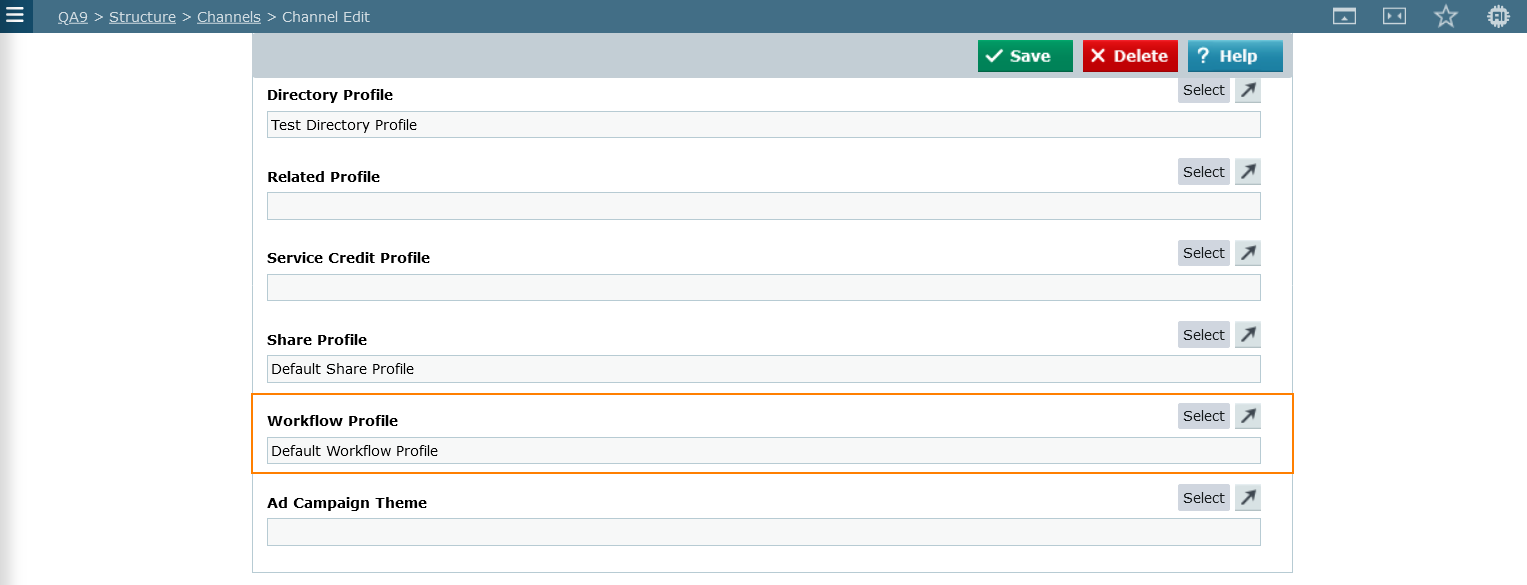
Task: Click the star favorites icon
Action: pos(1446,16)
